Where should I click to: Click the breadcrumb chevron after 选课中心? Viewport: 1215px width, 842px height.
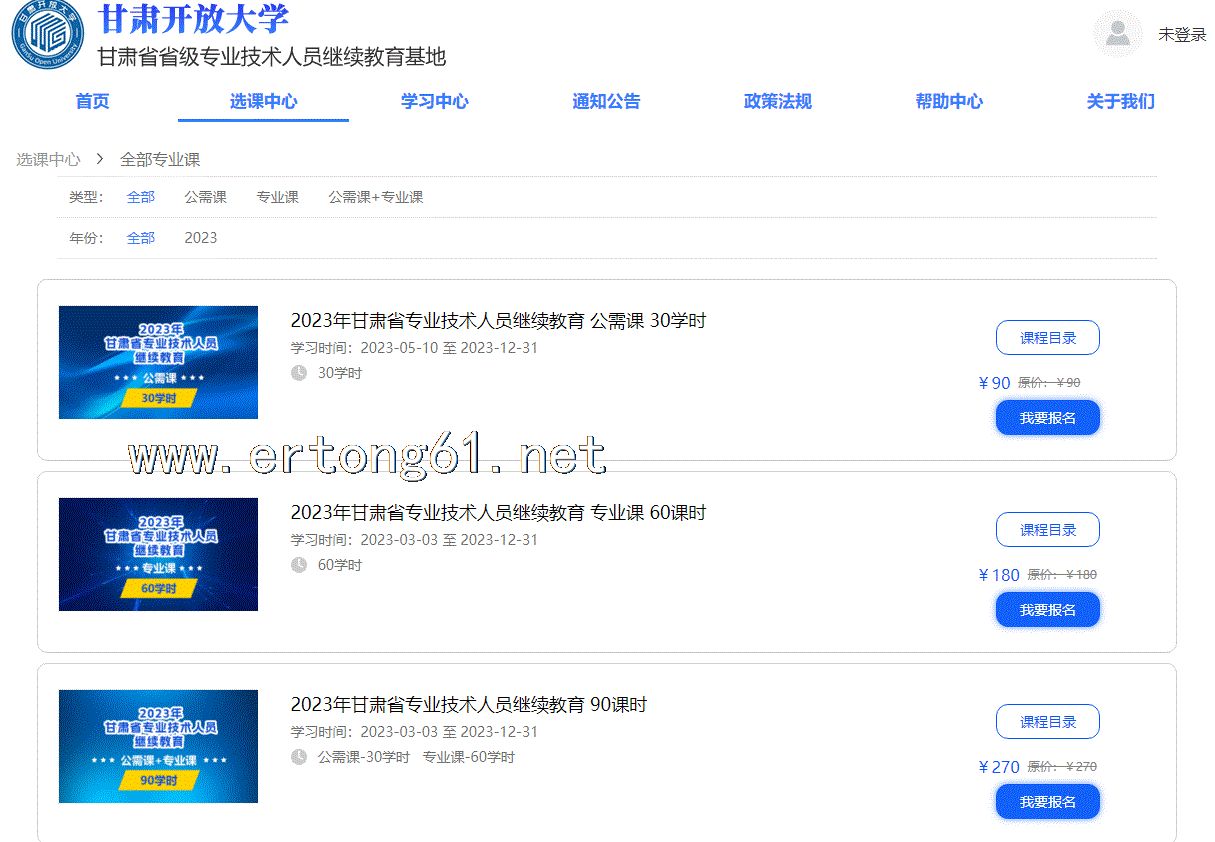[x=100, y=159]
